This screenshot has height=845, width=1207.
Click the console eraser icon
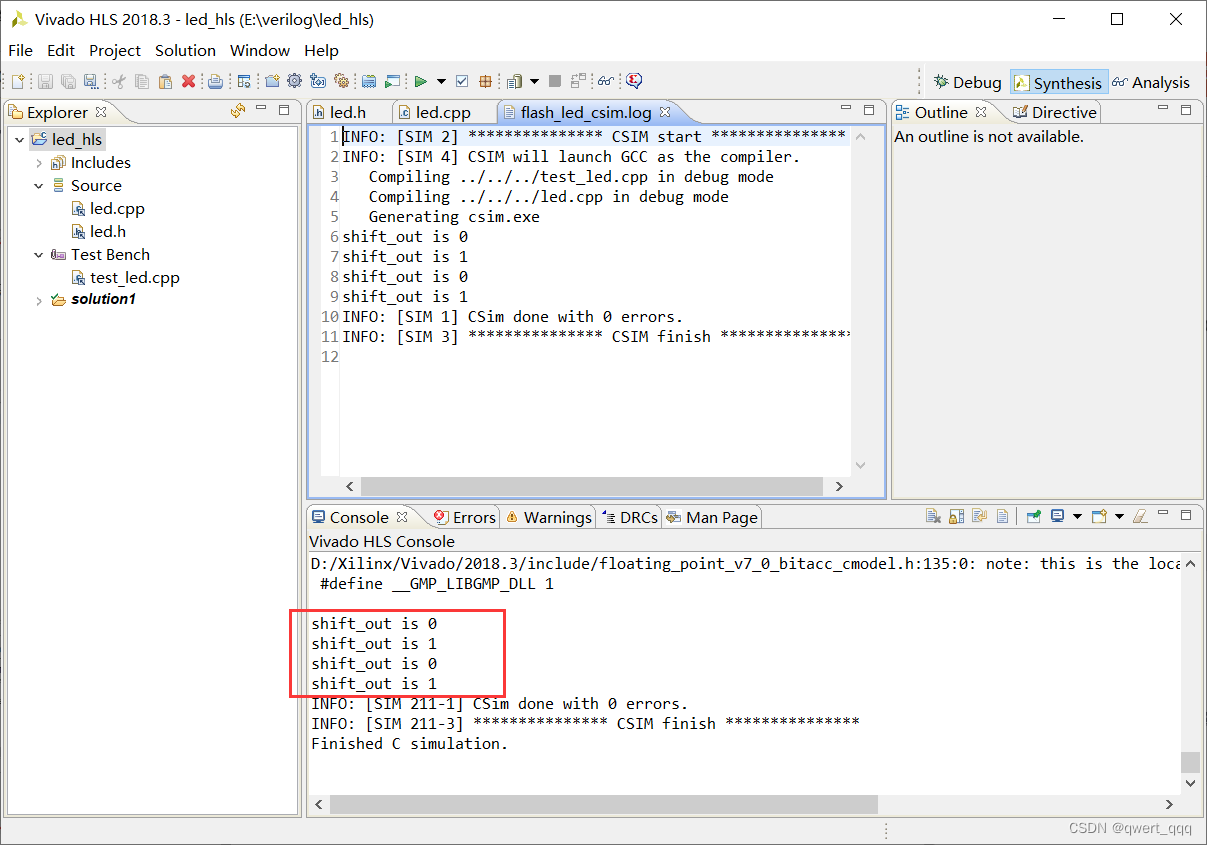[x=1140, y=516]
